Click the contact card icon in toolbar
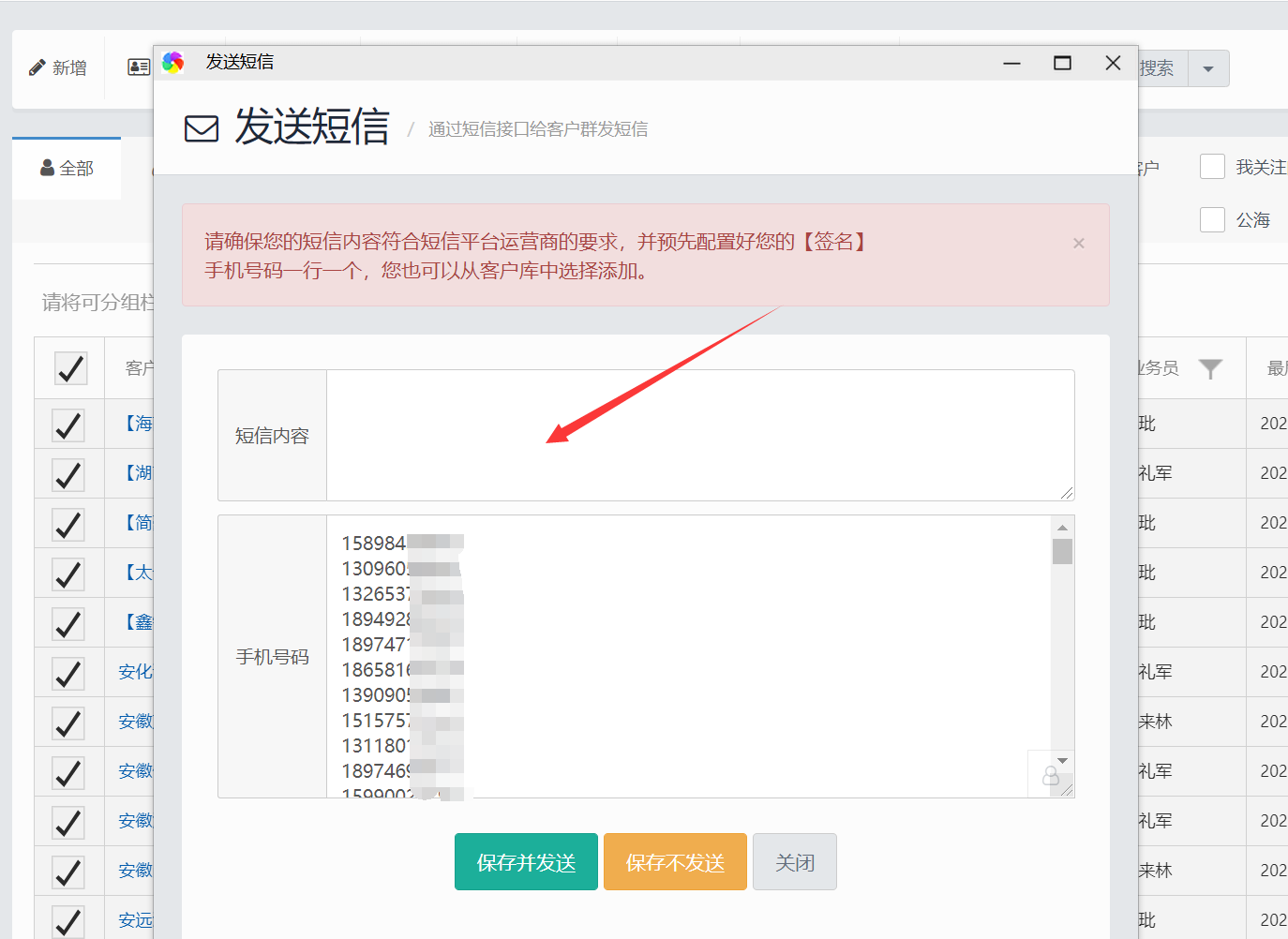Screen dimensions: 1288x939 point(139,67)
